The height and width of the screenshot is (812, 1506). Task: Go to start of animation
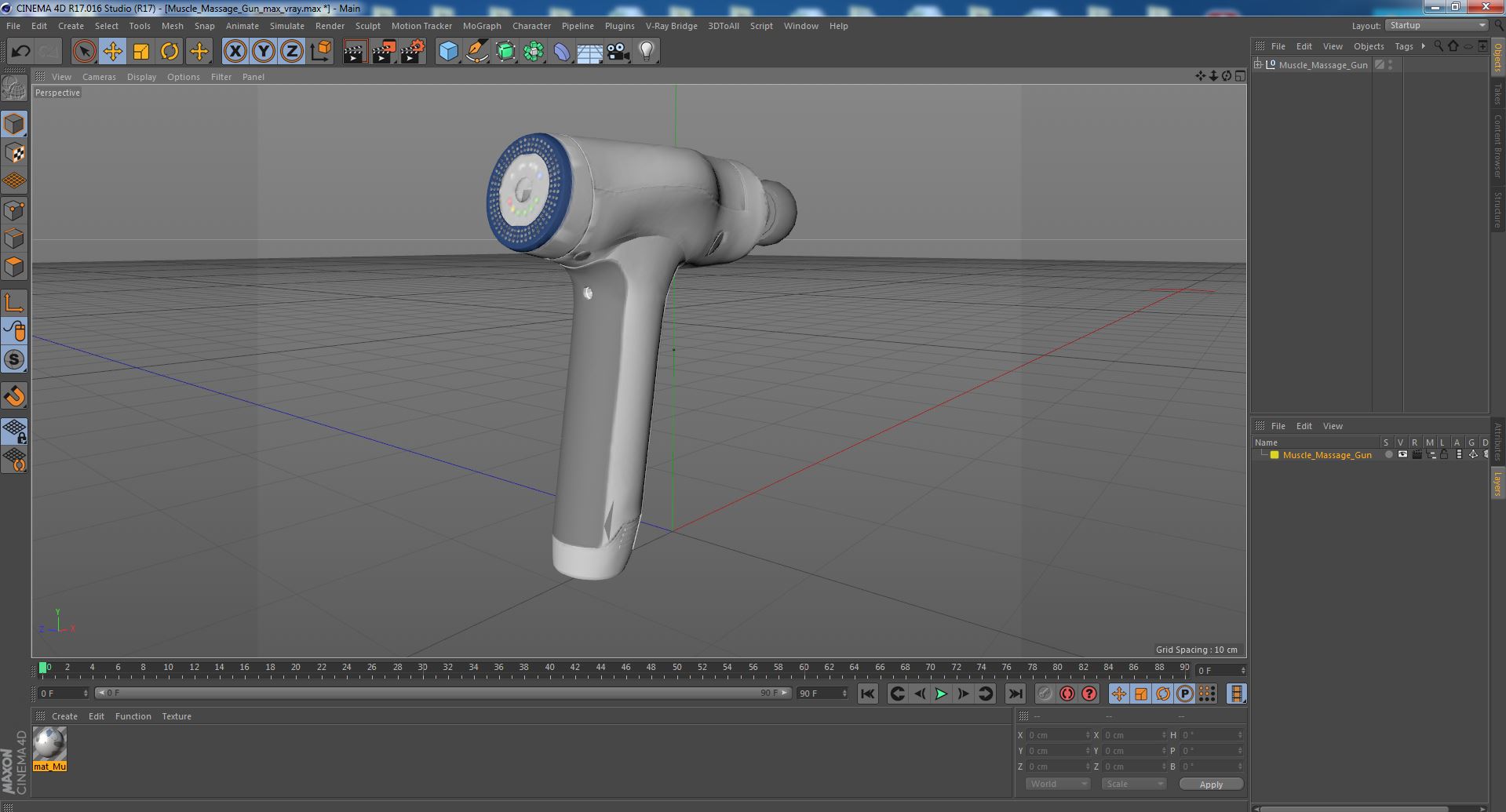867,694
